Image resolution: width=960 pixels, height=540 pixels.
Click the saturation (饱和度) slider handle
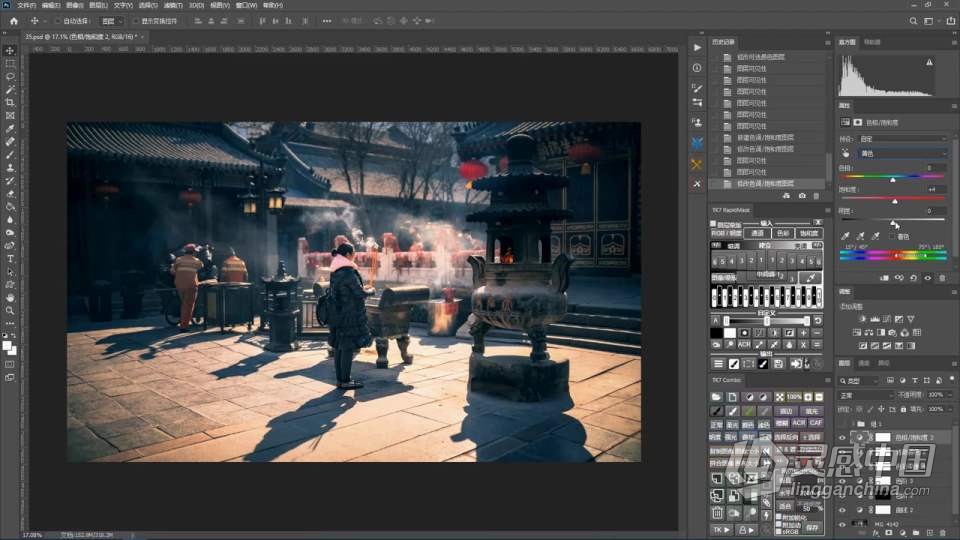(x=894, y=201)
